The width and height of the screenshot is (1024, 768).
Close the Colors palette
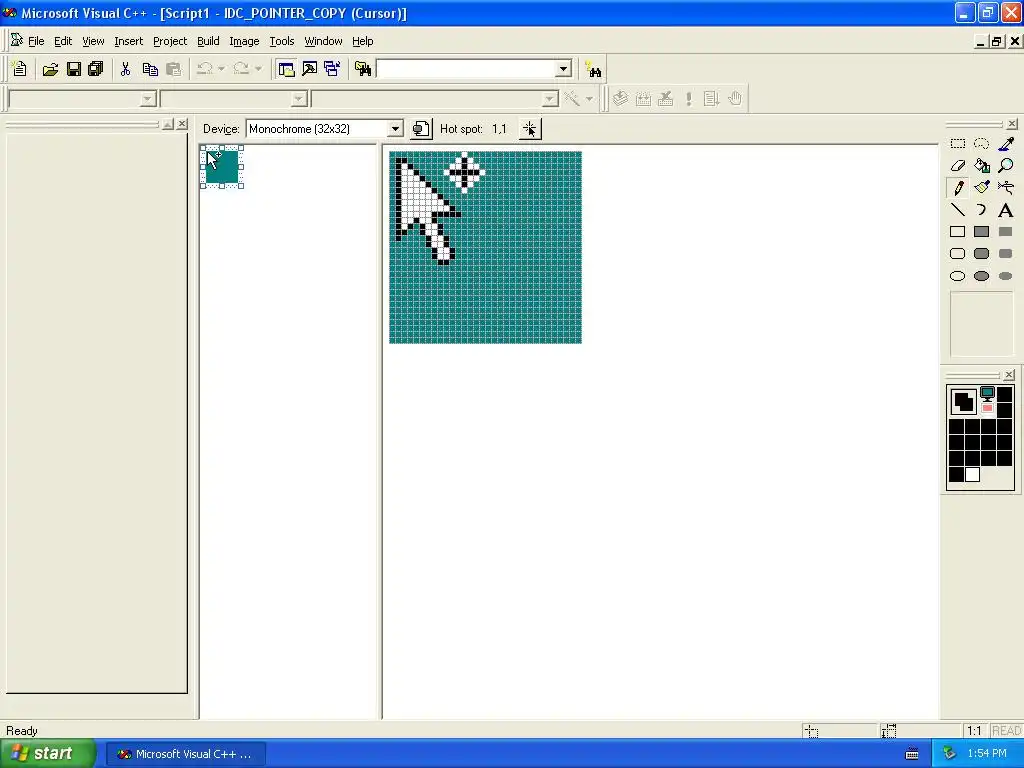(x=1009, y=375)
